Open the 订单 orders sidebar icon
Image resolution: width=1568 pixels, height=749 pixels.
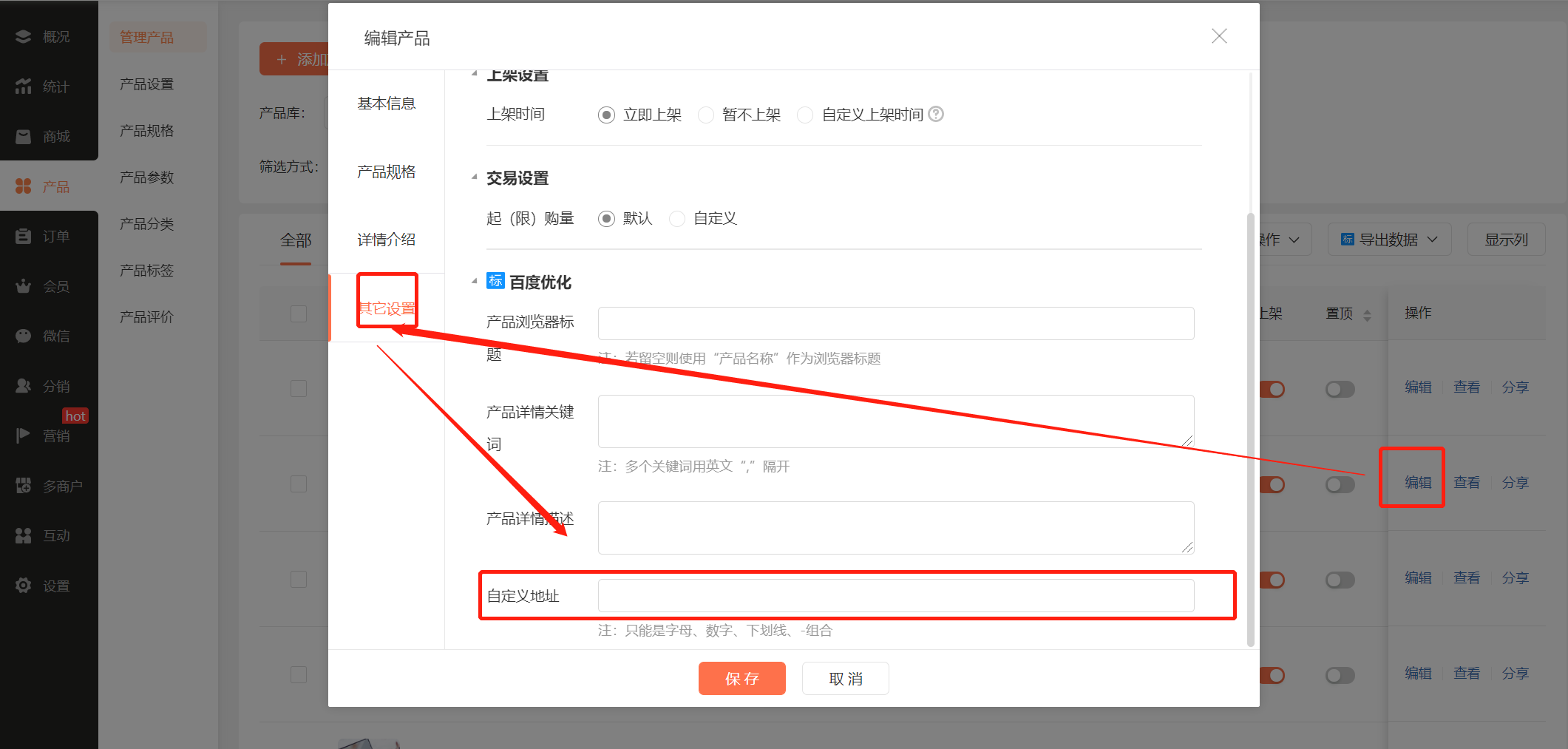coord(24,236)
